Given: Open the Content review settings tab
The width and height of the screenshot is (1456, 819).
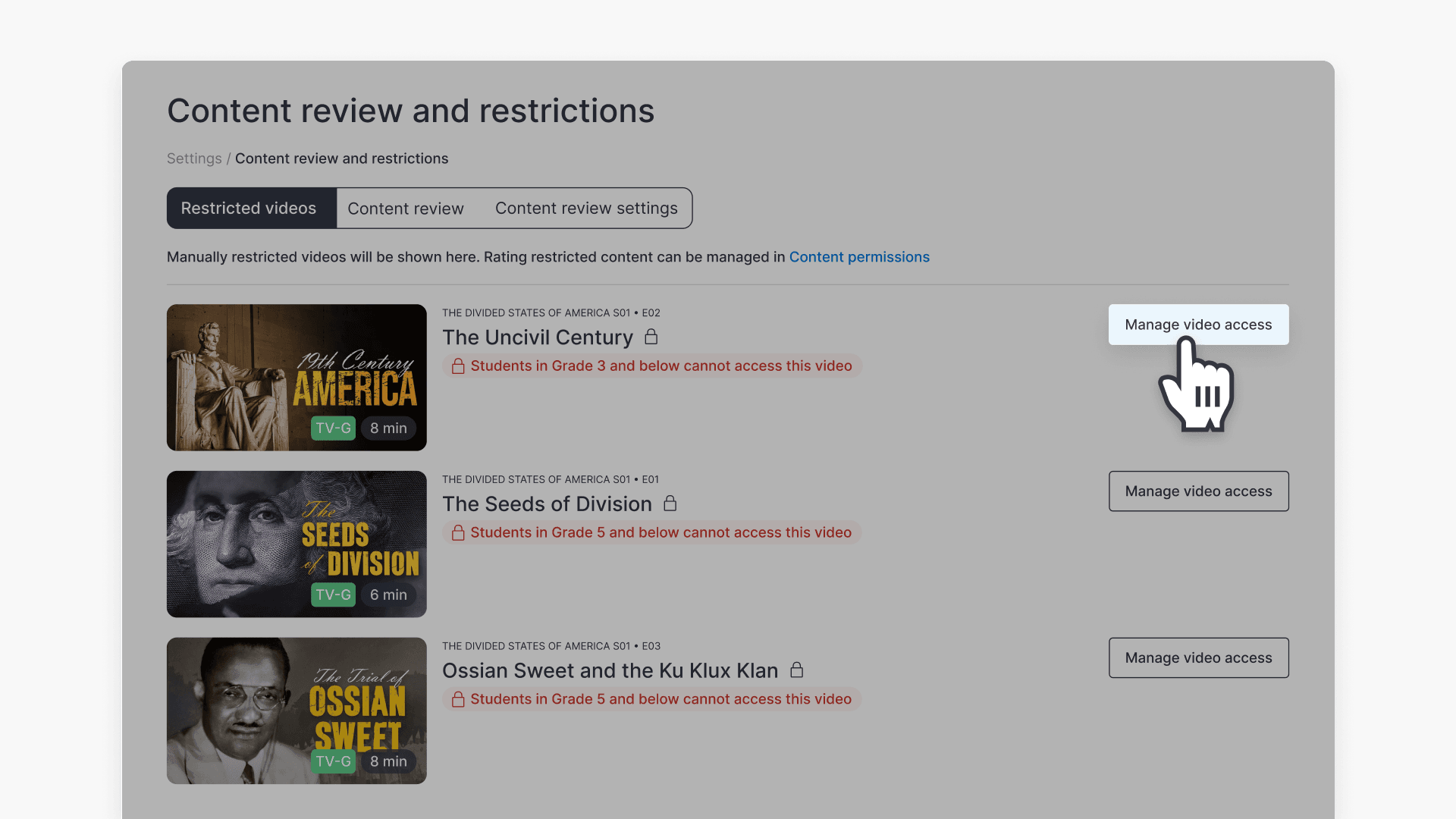Looking at the screenshot, I should (586, 208).
